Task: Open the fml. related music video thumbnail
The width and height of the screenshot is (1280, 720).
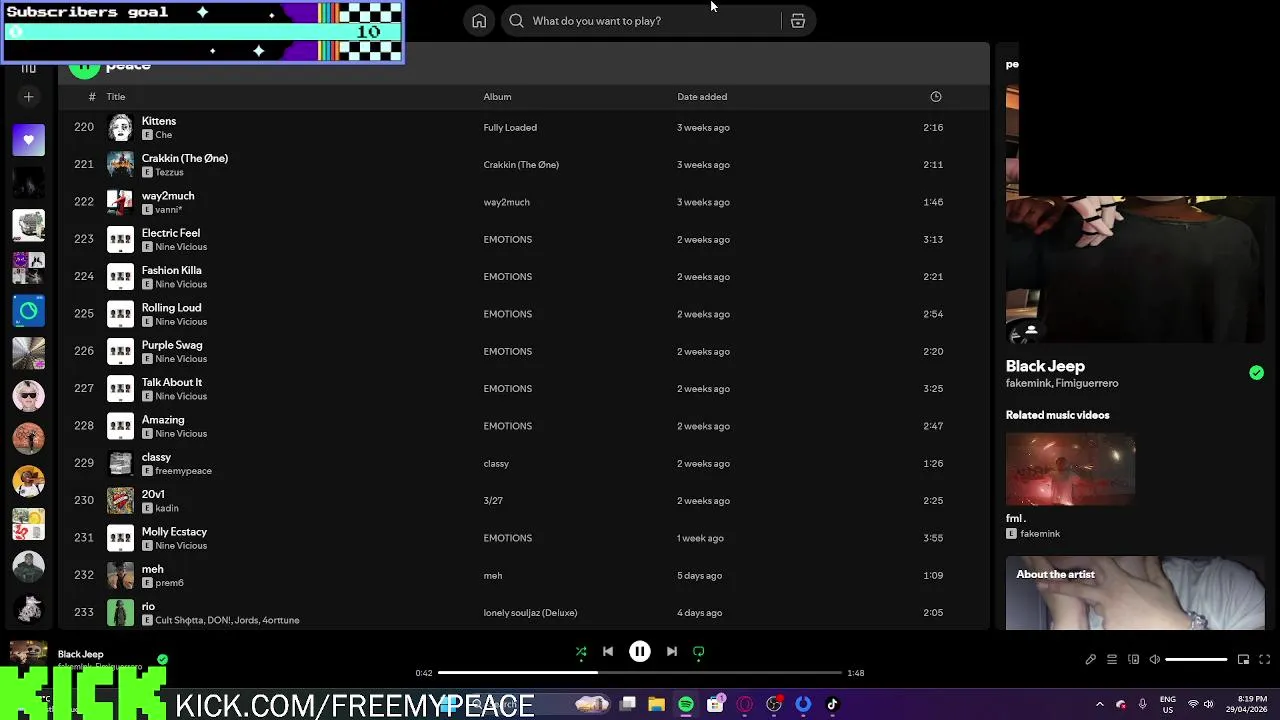Action: [1070, 469]
